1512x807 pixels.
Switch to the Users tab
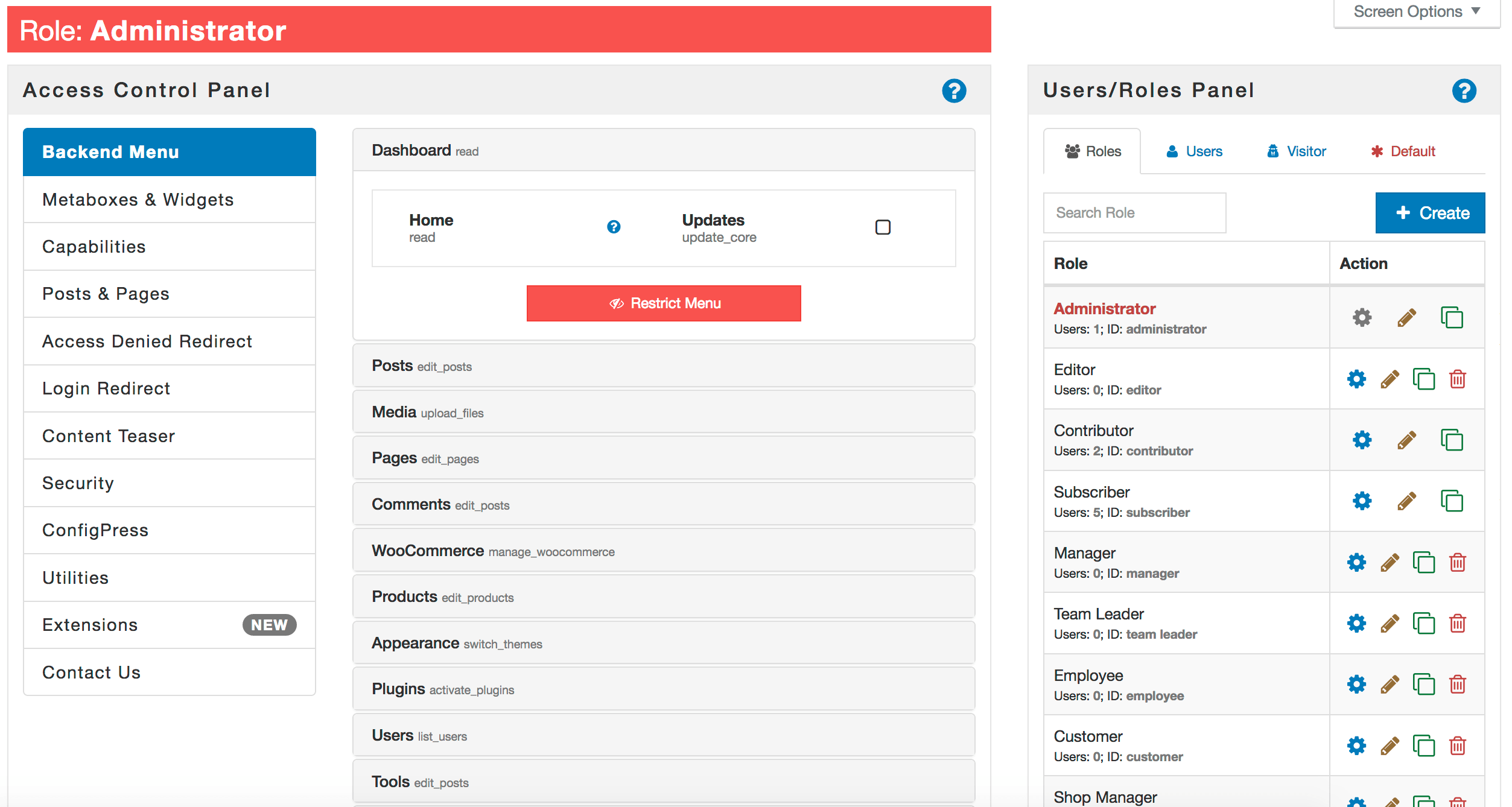[x=1193, y=151]
